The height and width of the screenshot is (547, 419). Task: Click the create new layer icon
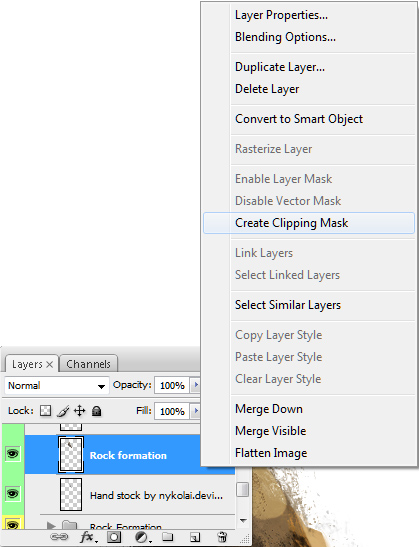click(195, 537)
